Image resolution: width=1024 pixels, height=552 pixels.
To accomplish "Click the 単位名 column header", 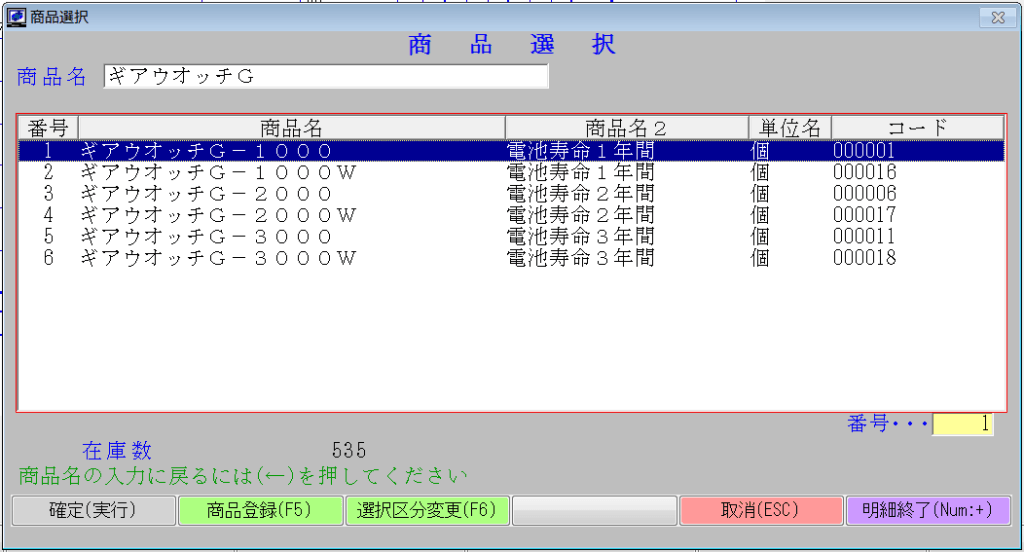I will (790, 127).
